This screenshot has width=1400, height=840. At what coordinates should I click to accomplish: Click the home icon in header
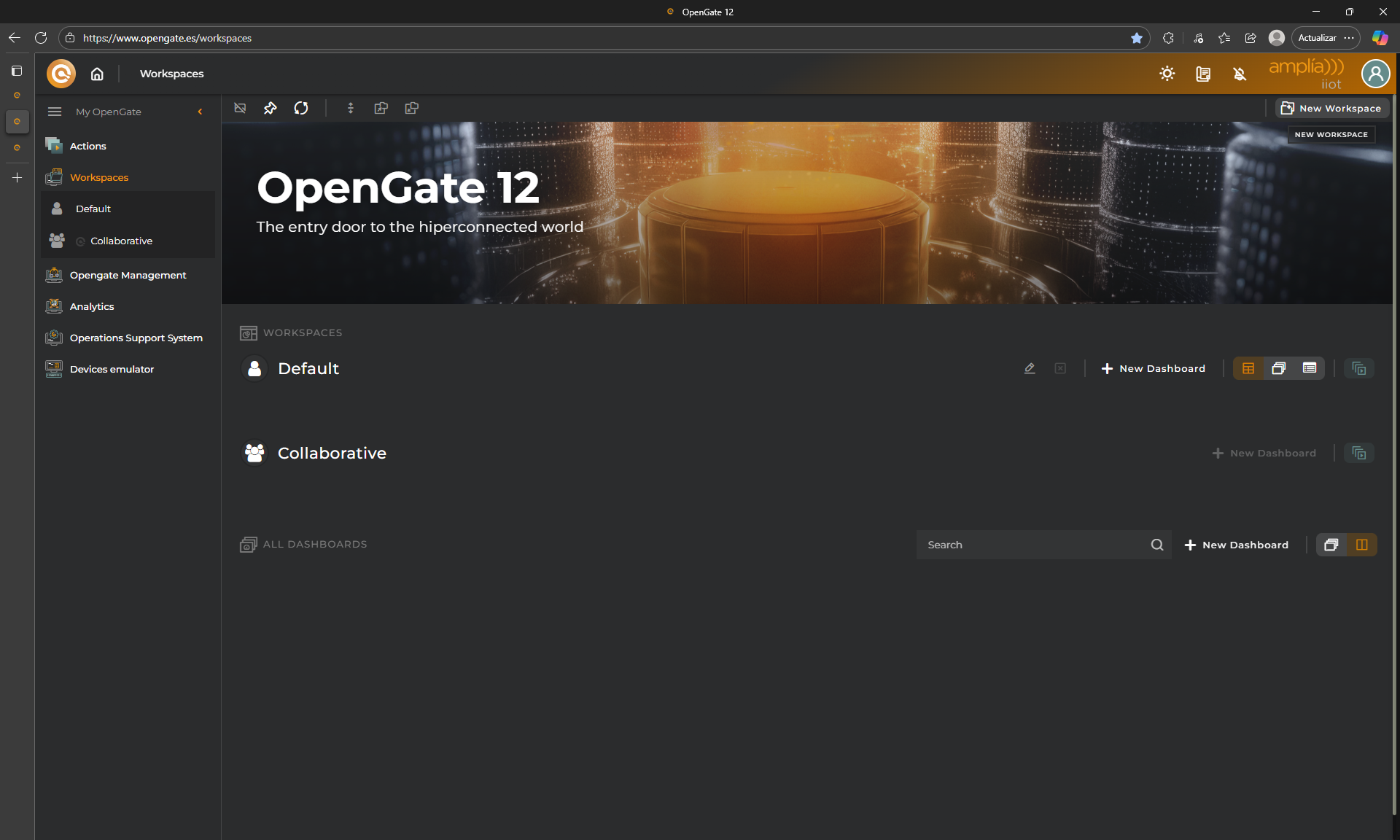[97, 74]
